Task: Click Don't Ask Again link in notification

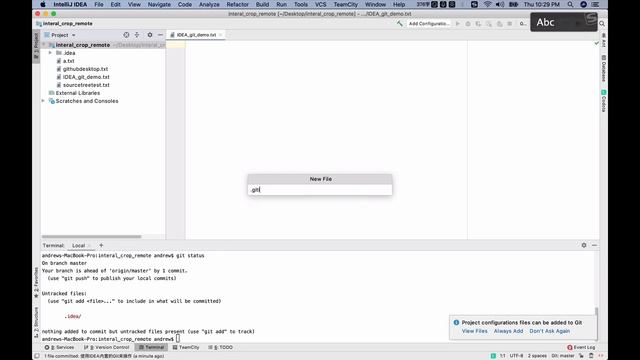Action: pos(549,331)
